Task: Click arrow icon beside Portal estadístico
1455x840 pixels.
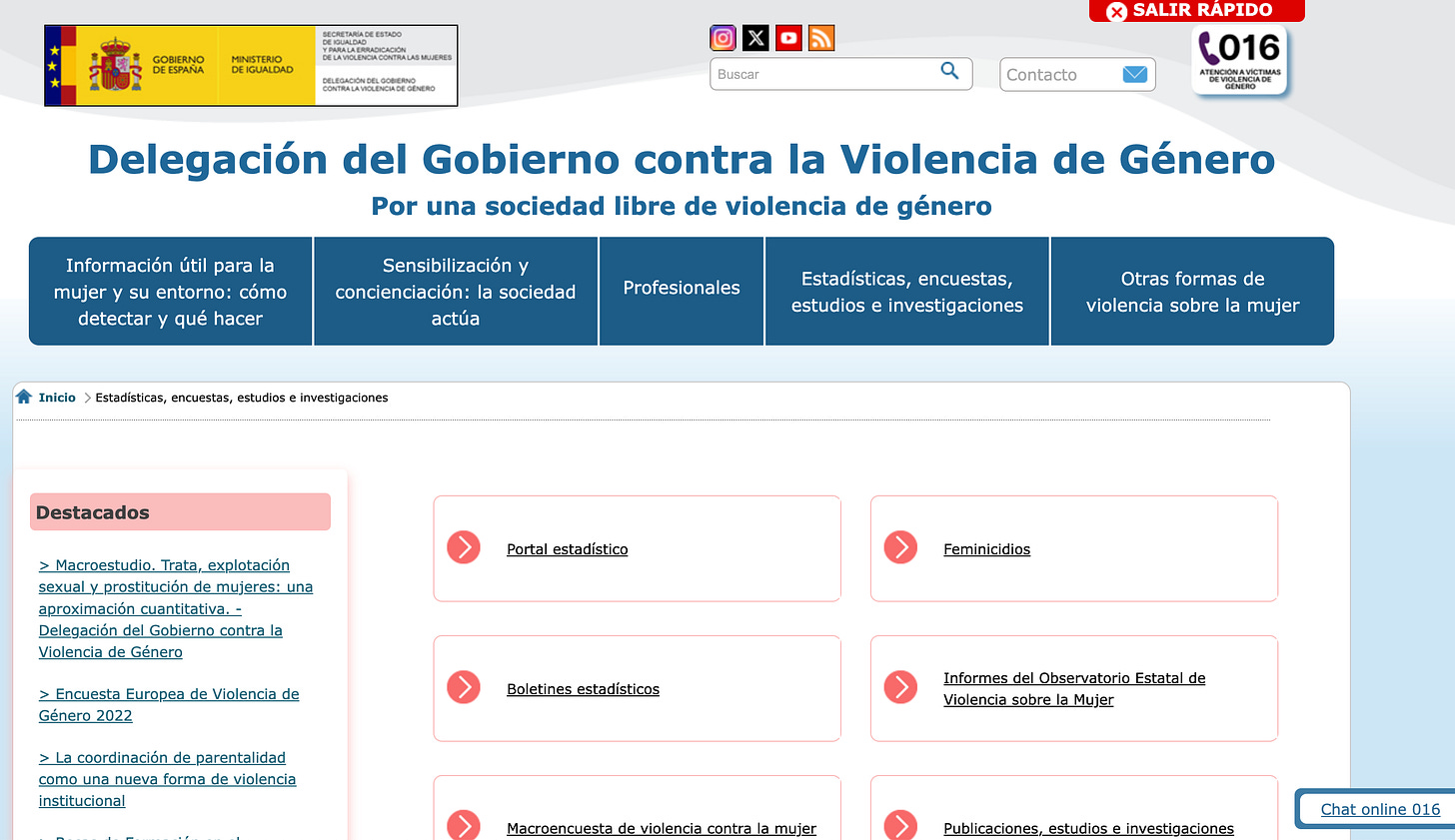Action: [x=464, y=547]
